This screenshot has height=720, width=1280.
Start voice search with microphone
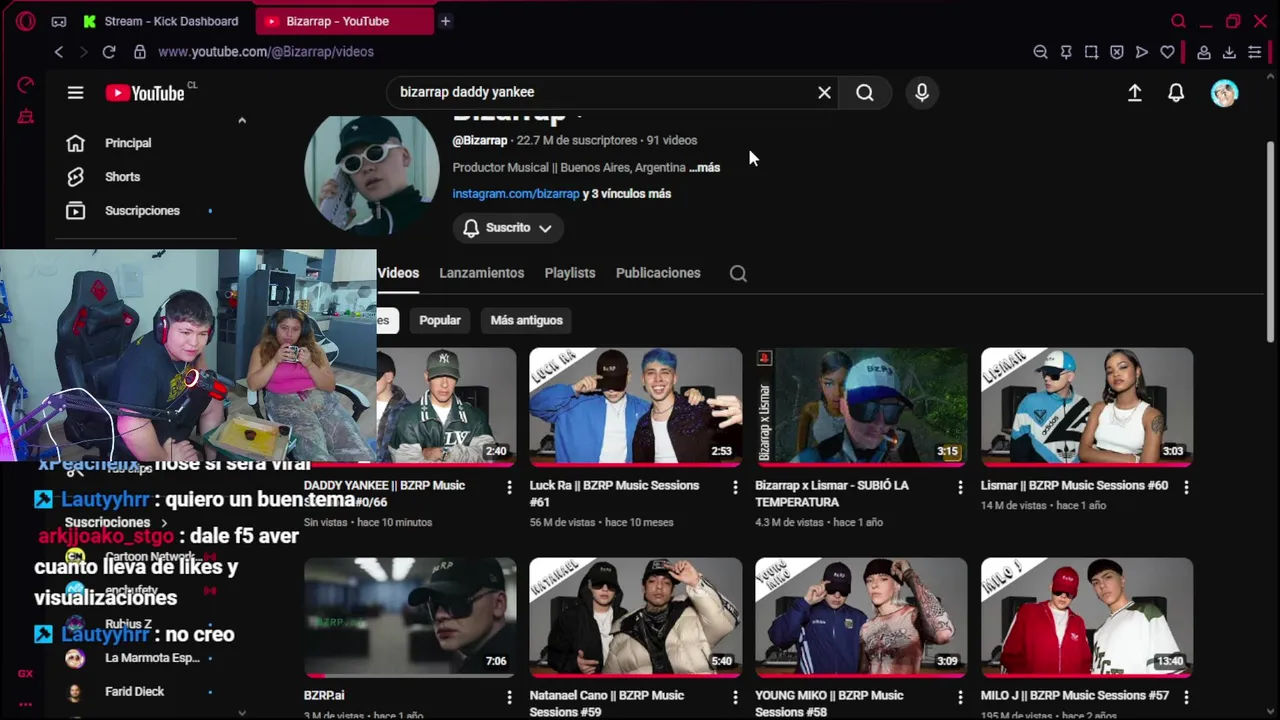tap(922, 92)
